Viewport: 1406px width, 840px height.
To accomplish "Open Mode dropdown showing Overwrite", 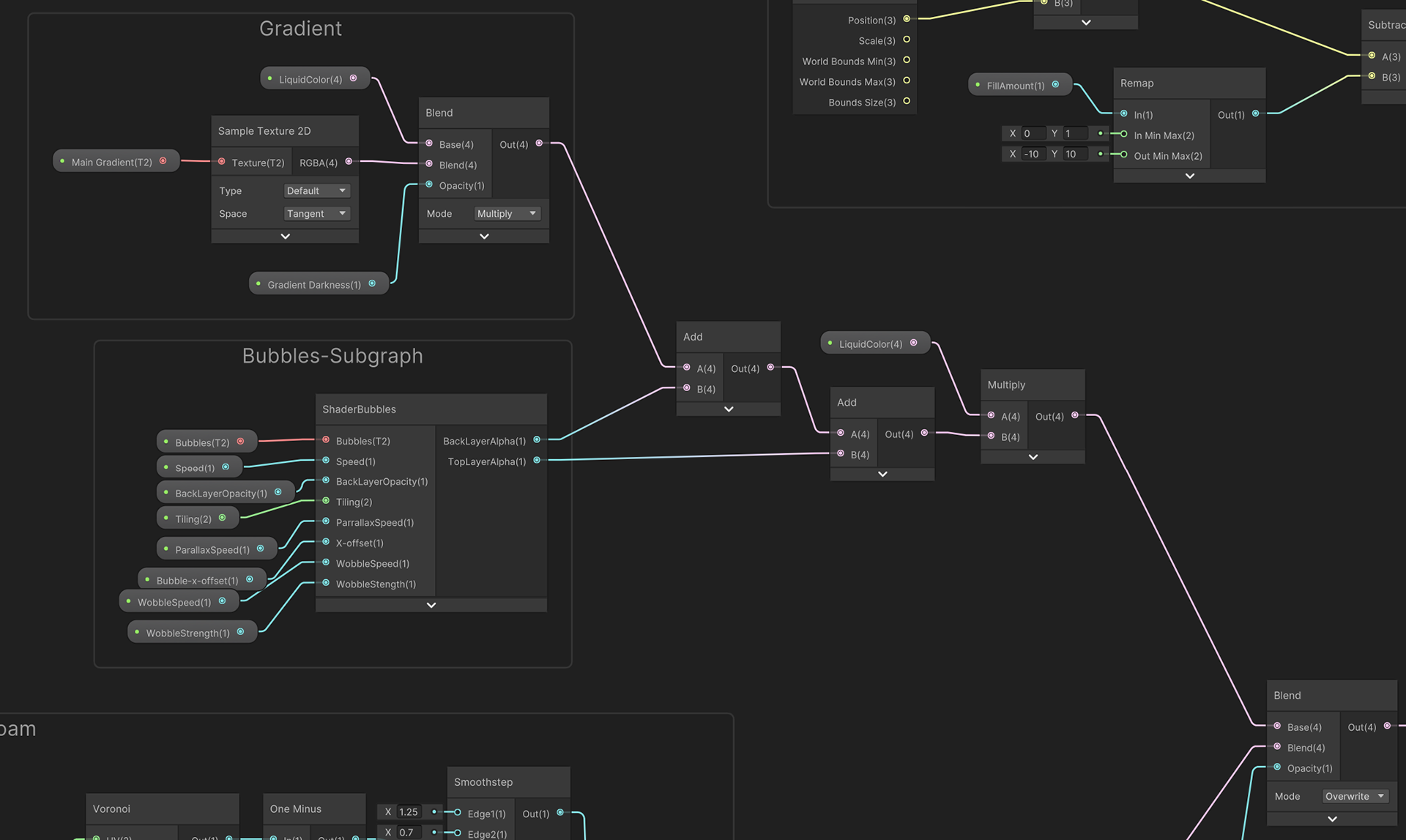I will pyautogui.click(x=1355, y=796).
